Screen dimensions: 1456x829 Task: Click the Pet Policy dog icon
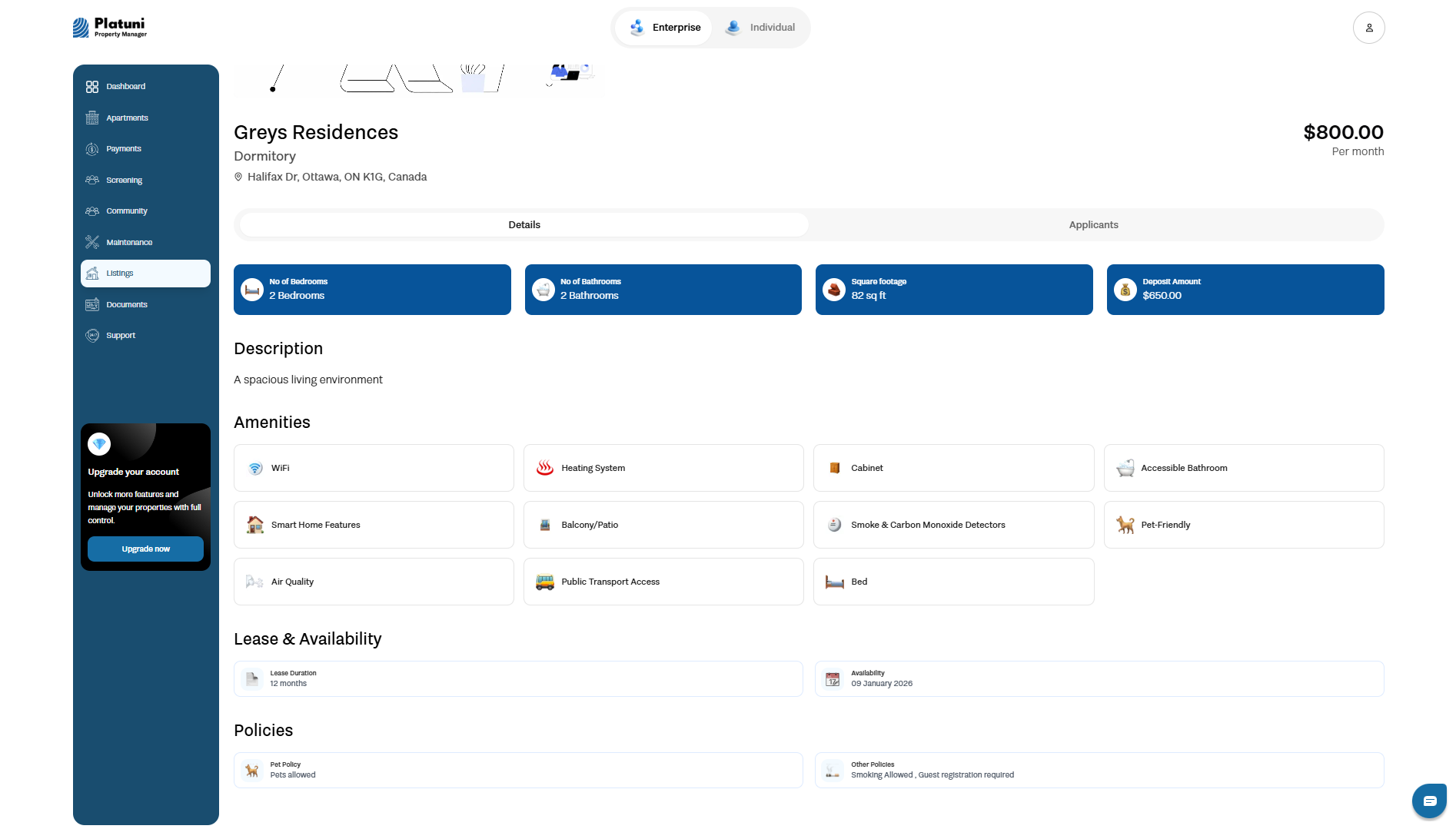(252, 771)
